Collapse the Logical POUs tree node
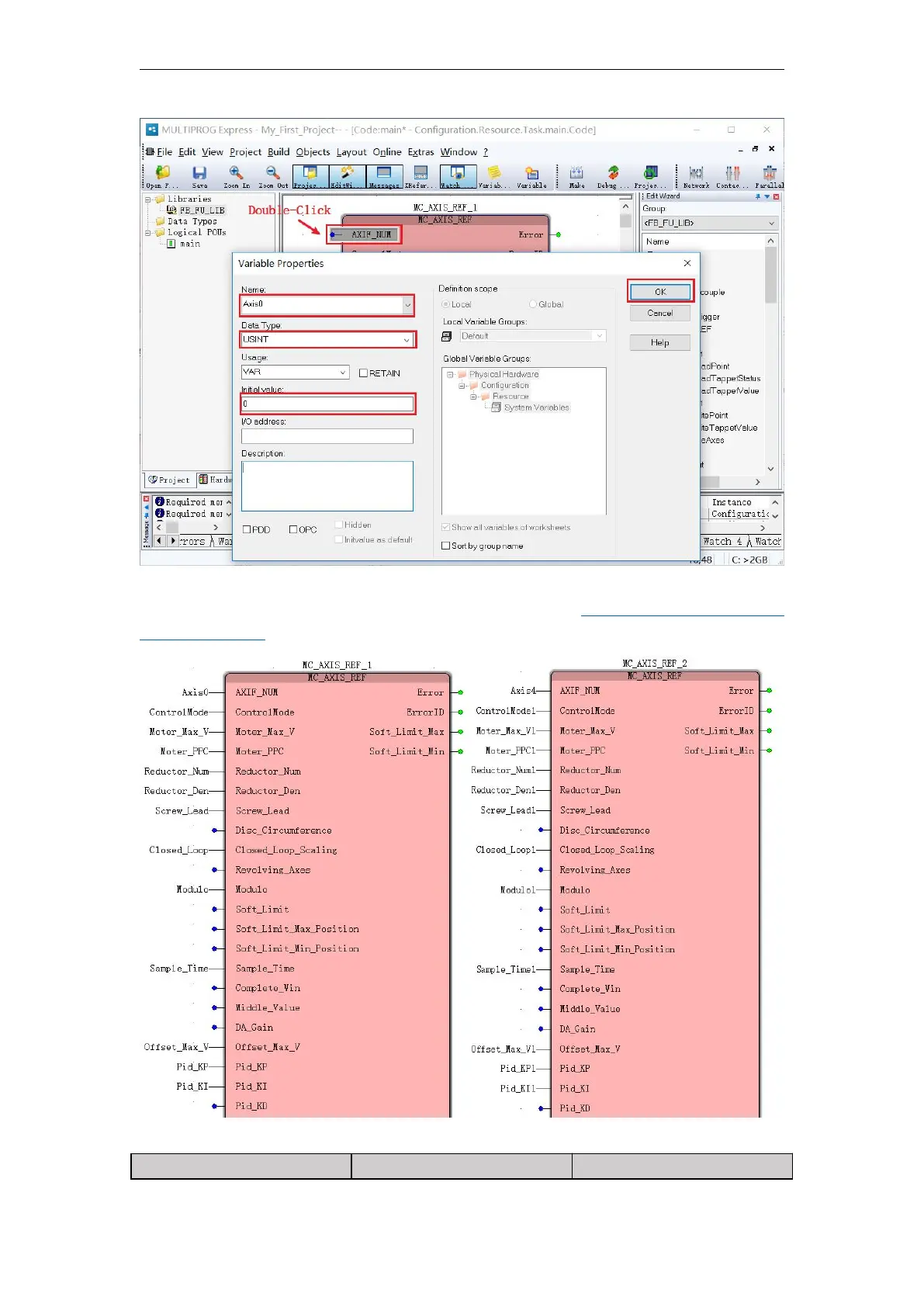Screen dimensions: 924x1307 [x=147, y=232]
